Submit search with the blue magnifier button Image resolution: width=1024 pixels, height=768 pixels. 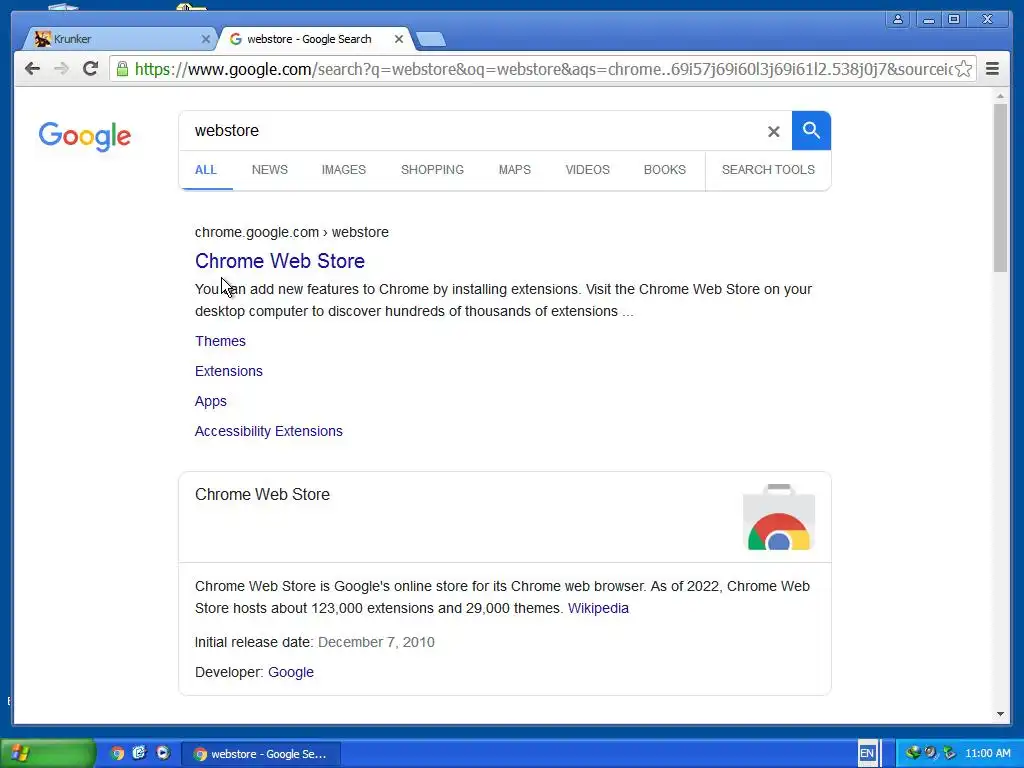point(811,131)
